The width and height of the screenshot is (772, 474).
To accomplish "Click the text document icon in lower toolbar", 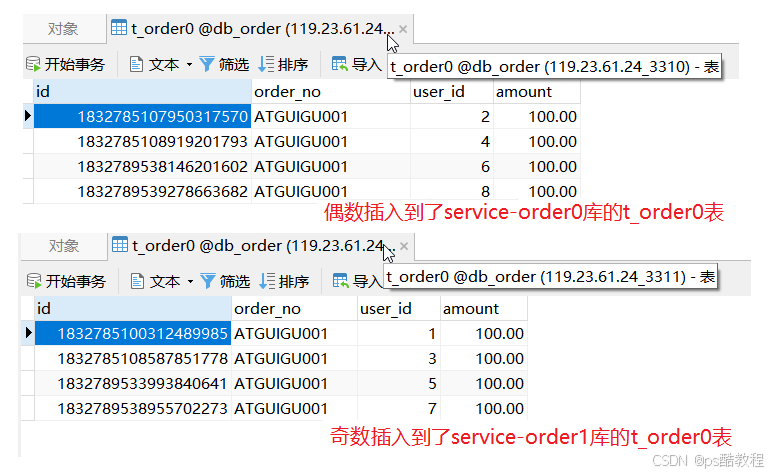I will [x=137, y=281].
